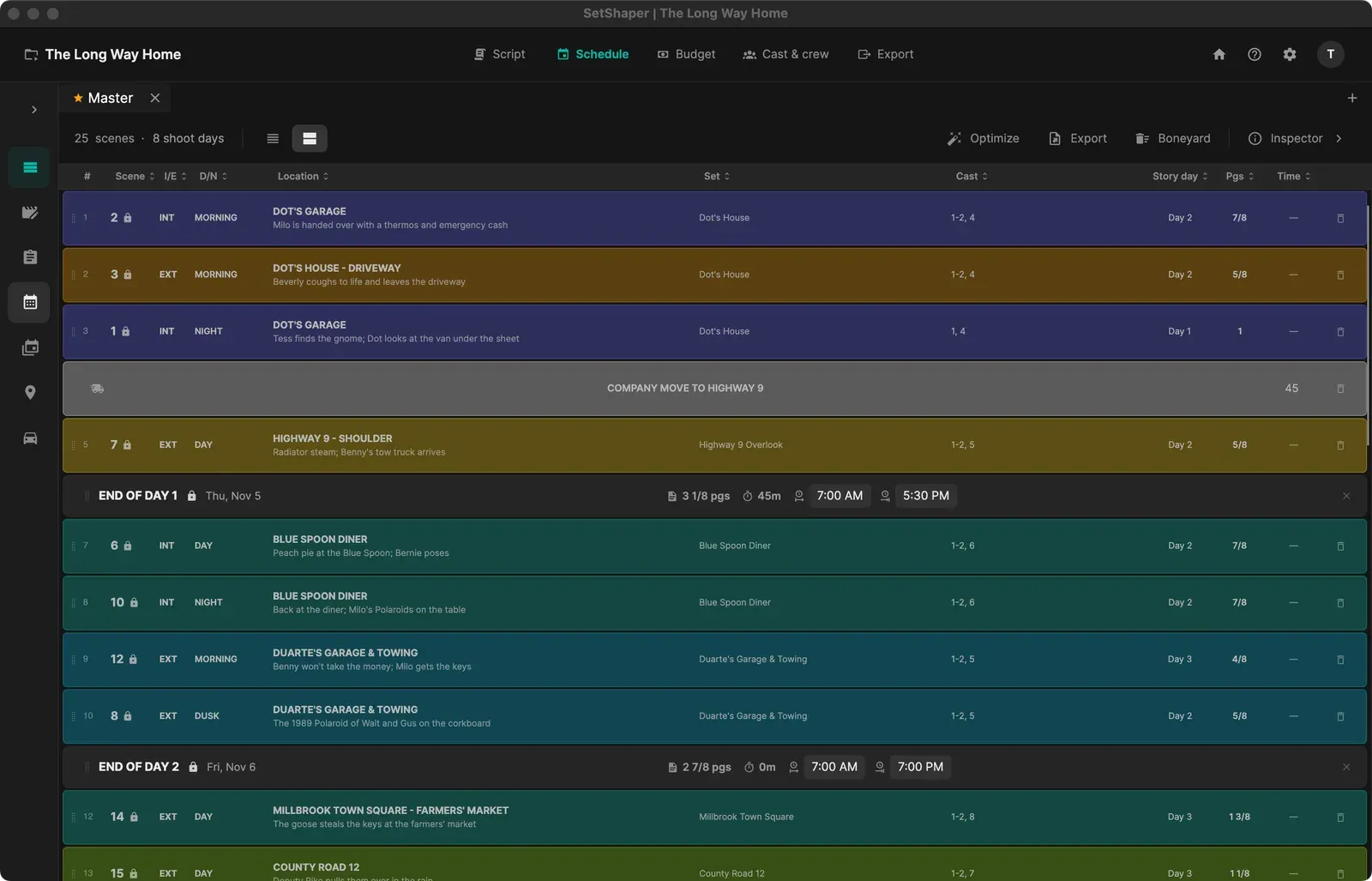The image size is (1372, 881).
Task: Expand the Inspector panel
Action: (1296, 138)
